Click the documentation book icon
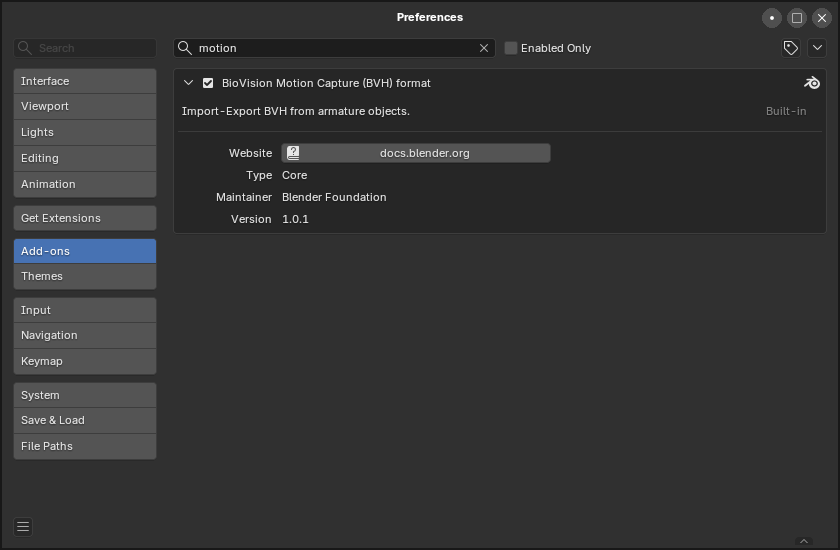The image size is (840, 550). 293,153
